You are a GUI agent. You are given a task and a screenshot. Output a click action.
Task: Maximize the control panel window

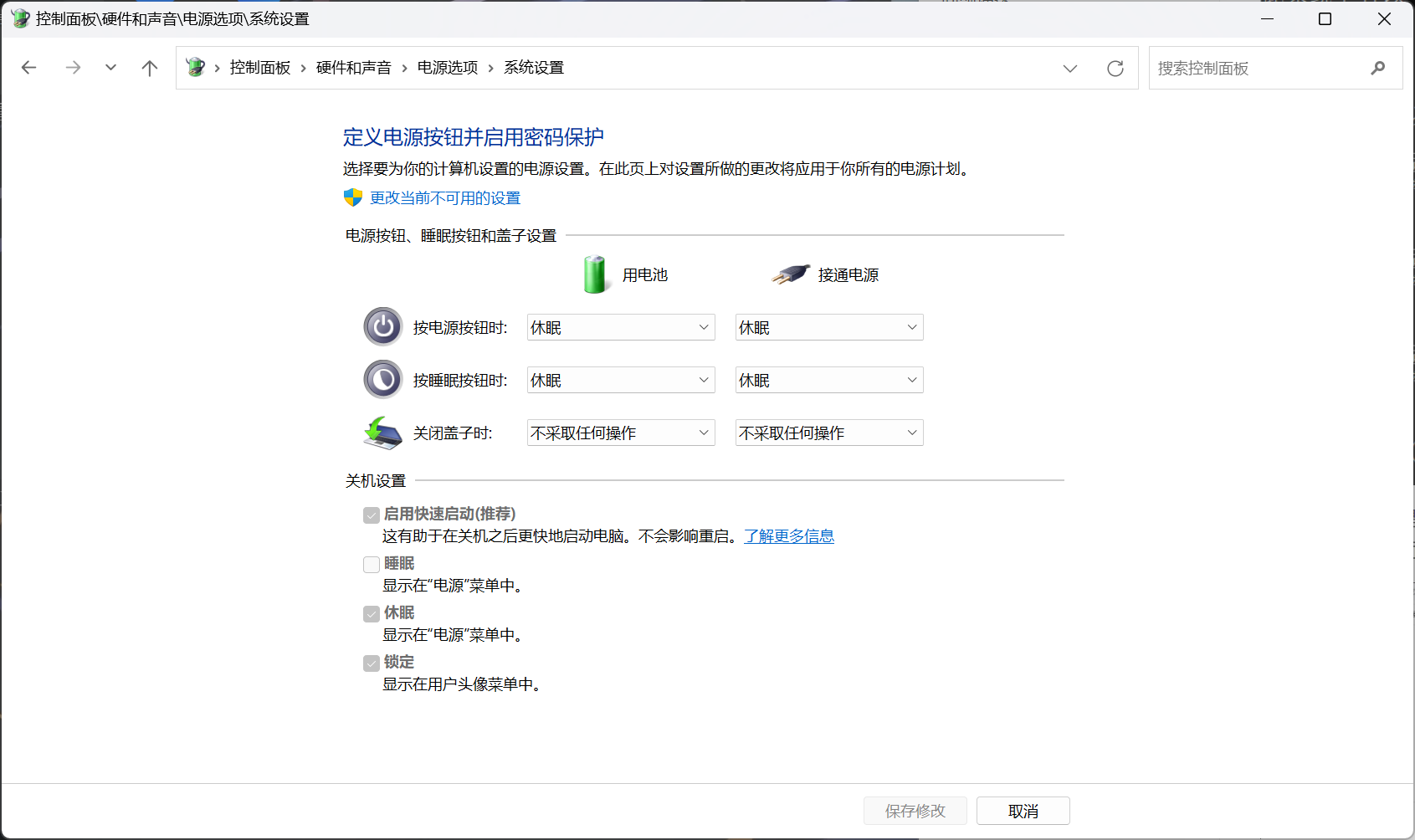(1325, 18)
